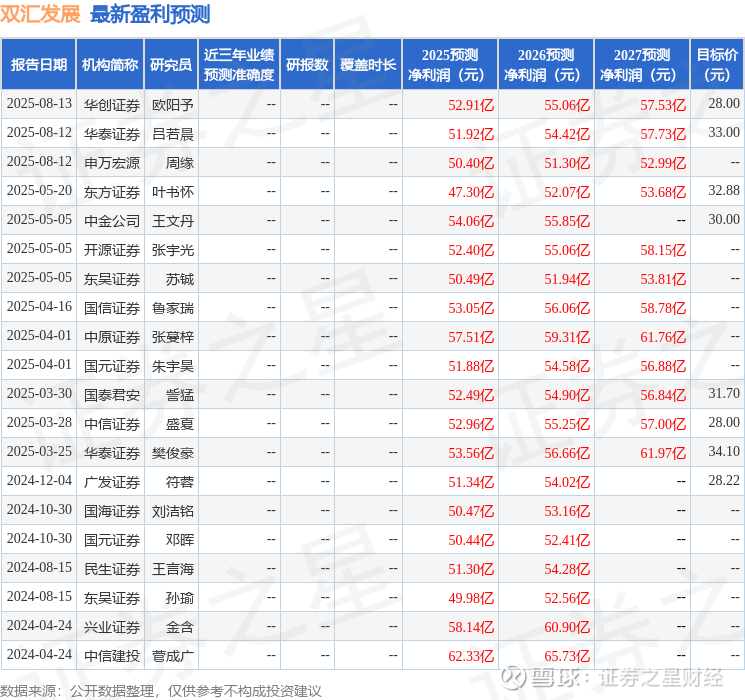Click target price 31.70
The image size is (745, 700).
tap(724, 393)
